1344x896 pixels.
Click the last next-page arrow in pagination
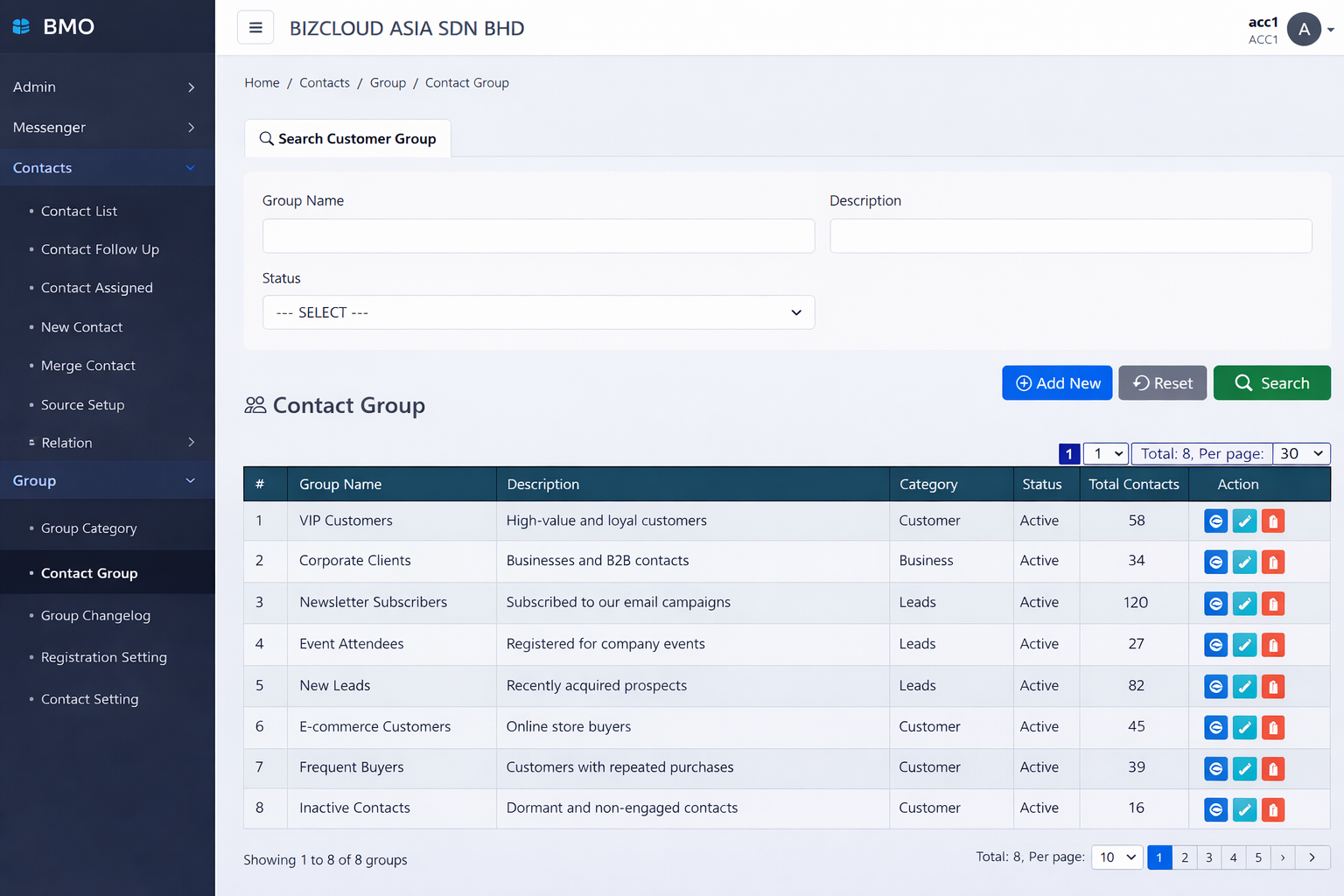click(x=1312, y=857)
